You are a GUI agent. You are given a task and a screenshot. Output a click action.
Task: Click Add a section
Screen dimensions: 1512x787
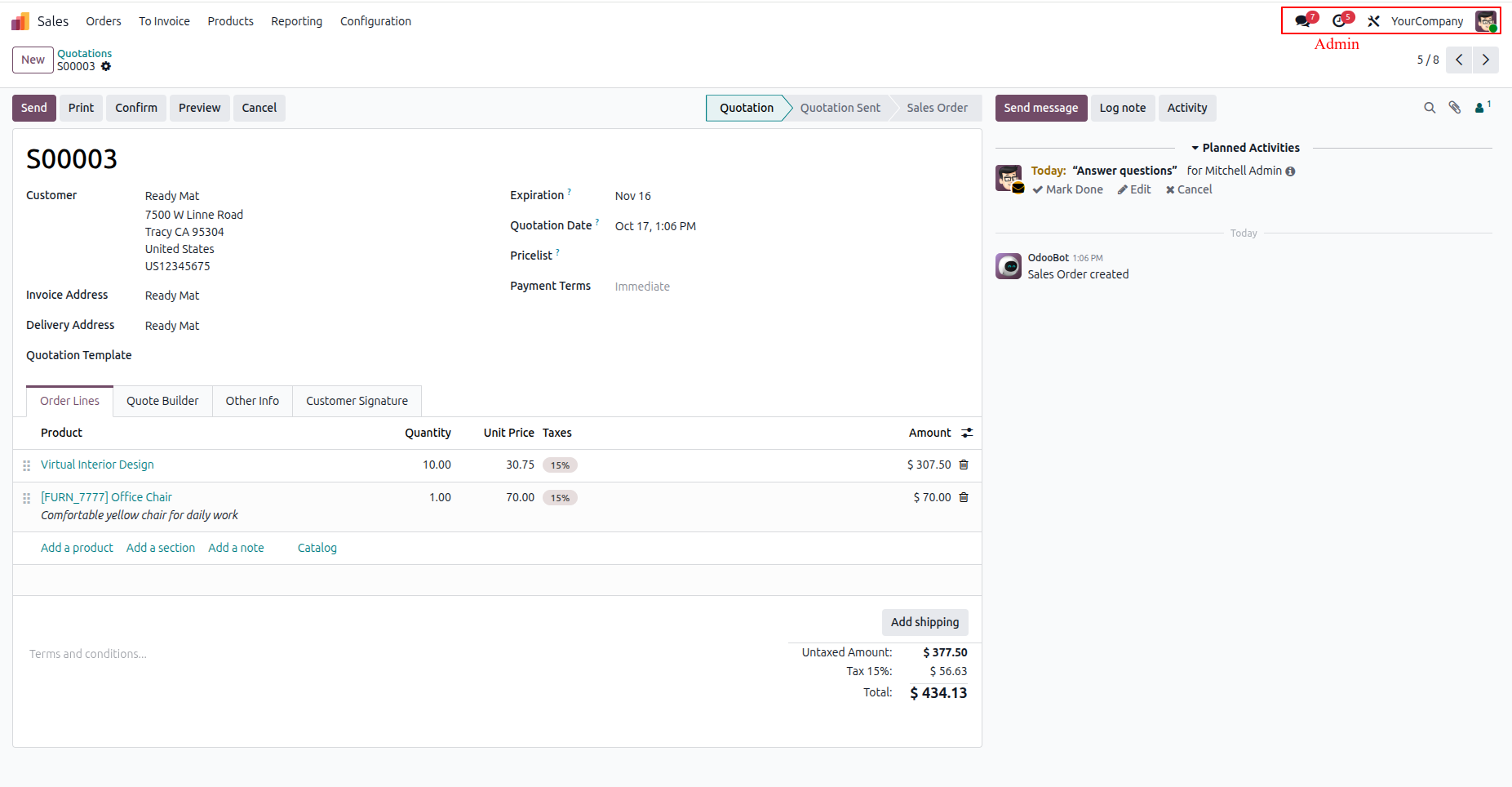click(161, 548)
